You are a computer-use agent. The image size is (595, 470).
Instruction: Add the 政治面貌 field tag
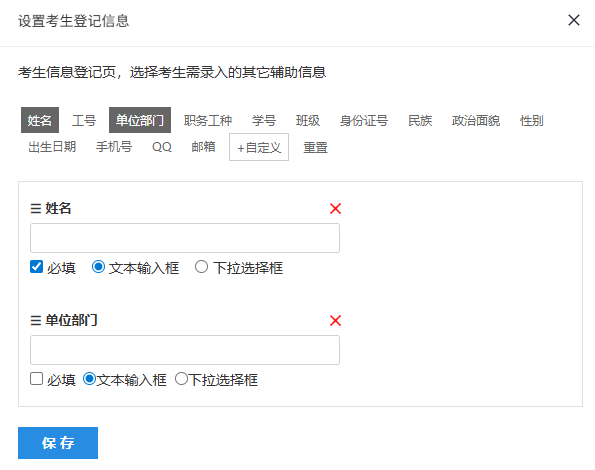click(475, 121)
